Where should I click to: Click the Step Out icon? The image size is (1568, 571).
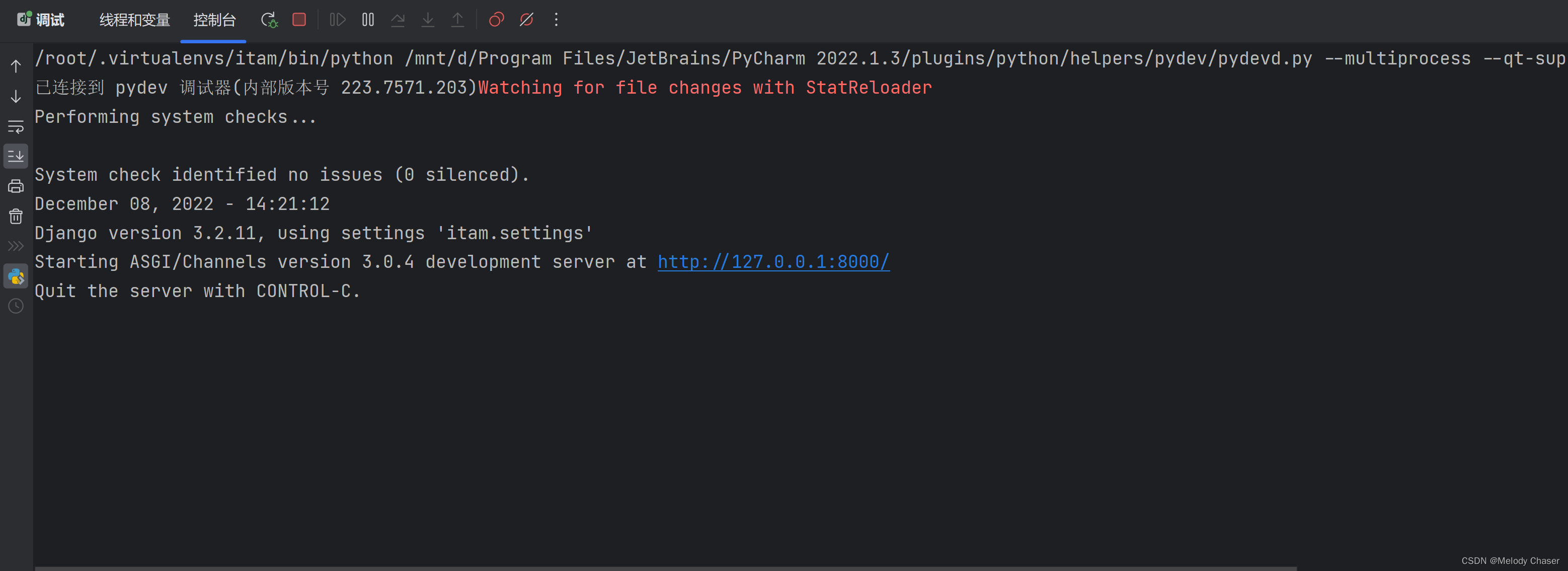[457, 20]
